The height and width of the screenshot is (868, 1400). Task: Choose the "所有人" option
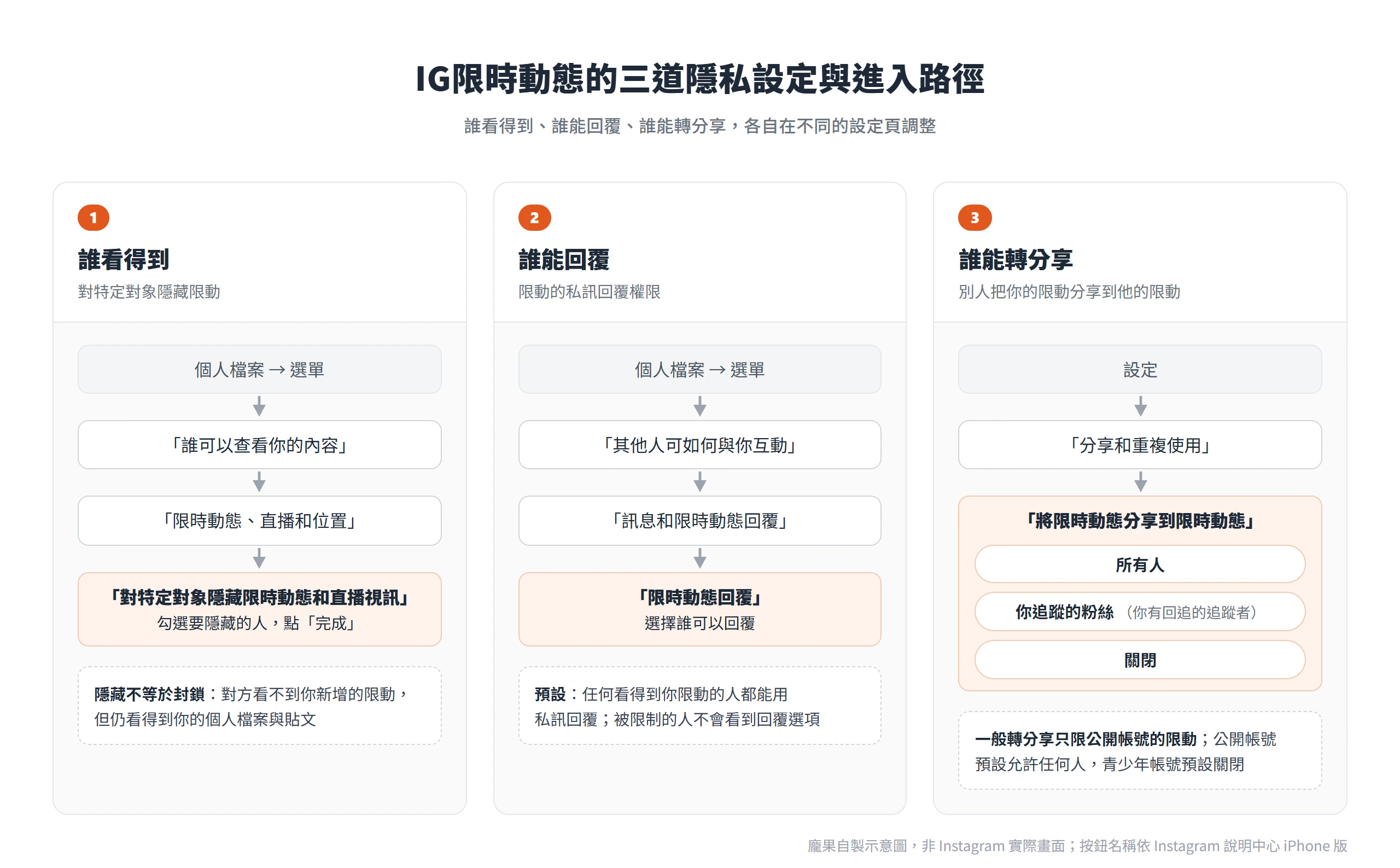(x=1140, y=564)
